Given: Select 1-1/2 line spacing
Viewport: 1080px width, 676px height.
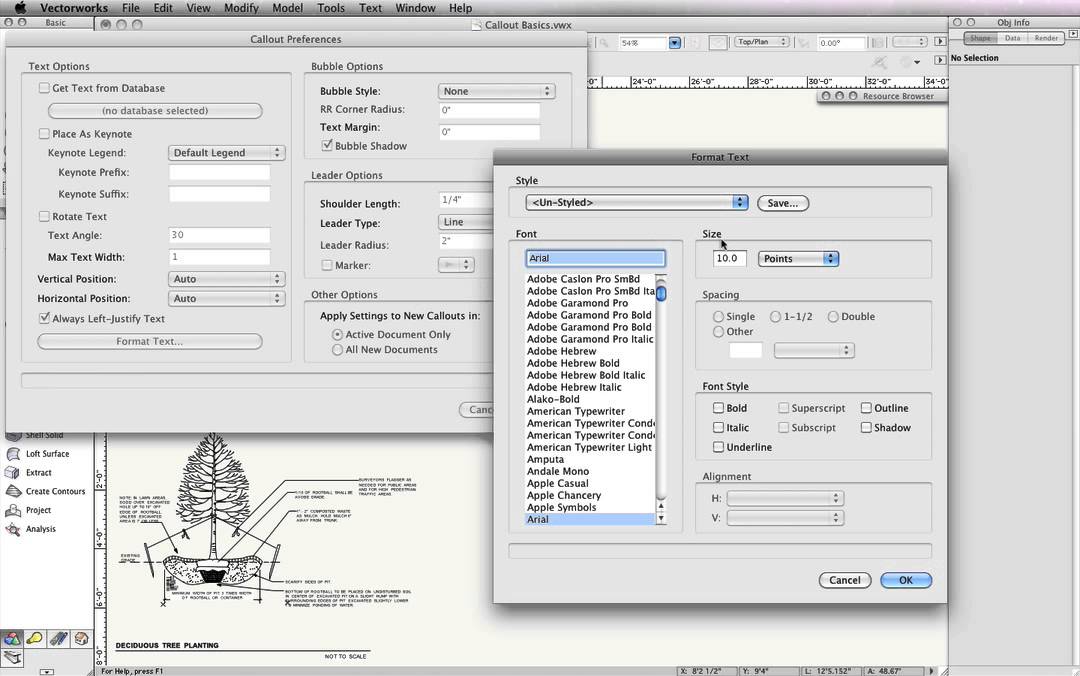Looking at the screenshot, I should pyautogui.click(x=776, y=316).
